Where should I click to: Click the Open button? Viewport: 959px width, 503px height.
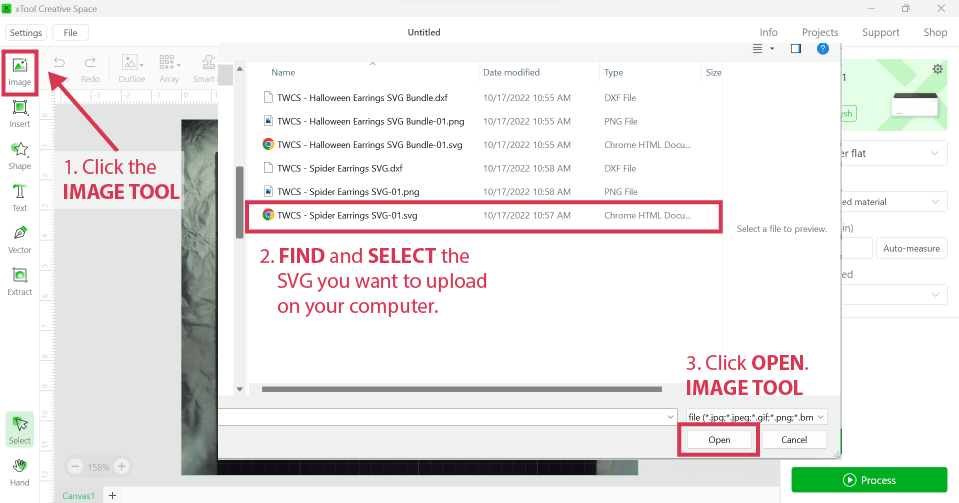coord(719,439)
